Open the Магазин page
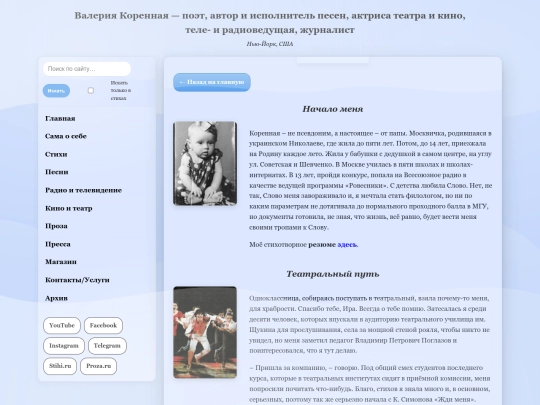The width and height of the screenshot is (540, 405). click(61, 262)
